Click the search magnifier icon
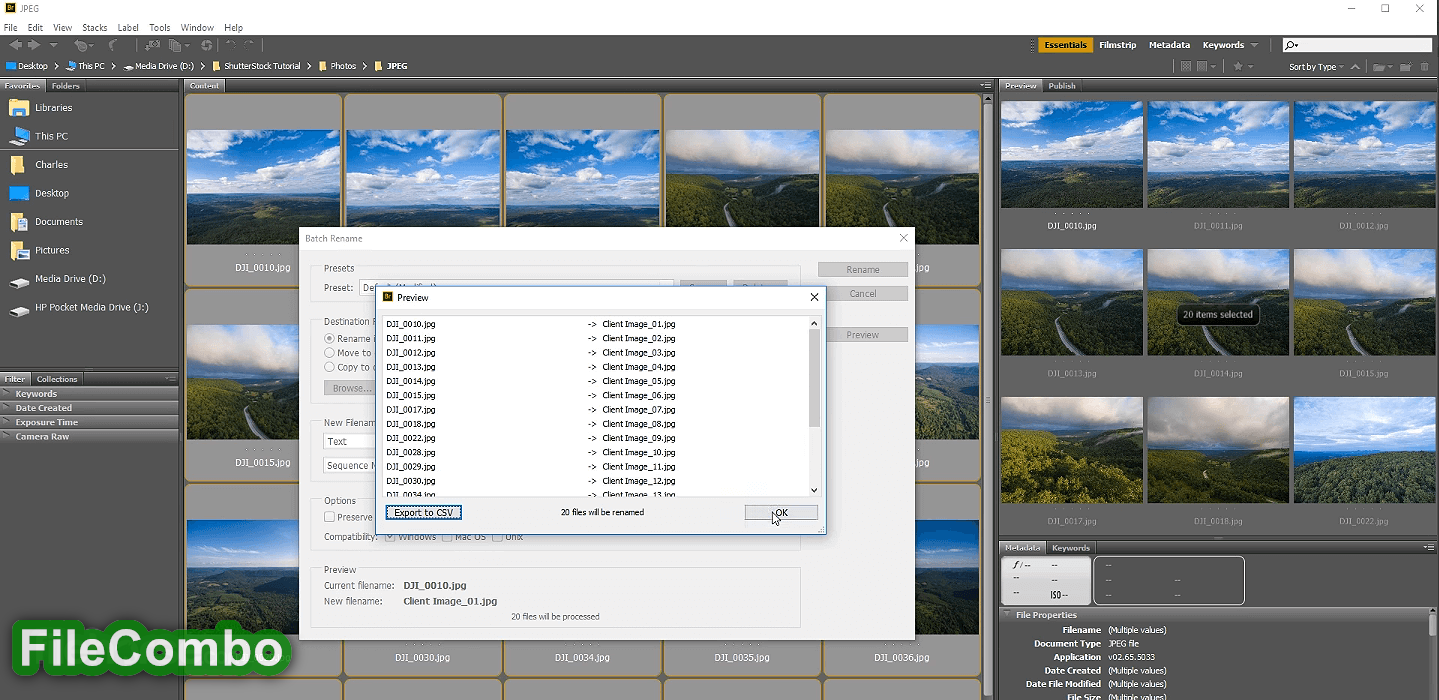This screenshot has height=700, width=1439. (1291, 45)
